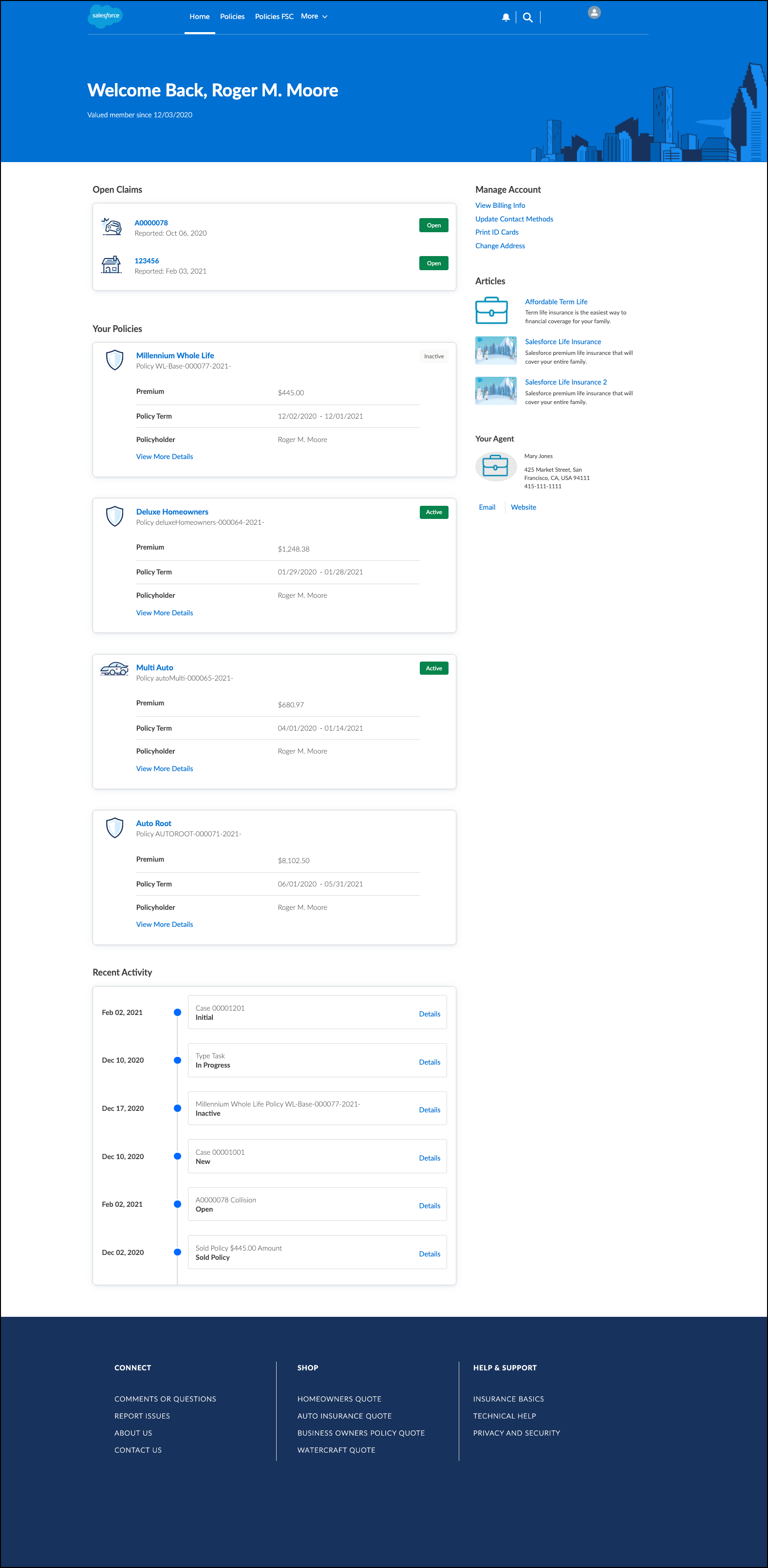
Task: Click Change Address link
Action: click(500, 246)
